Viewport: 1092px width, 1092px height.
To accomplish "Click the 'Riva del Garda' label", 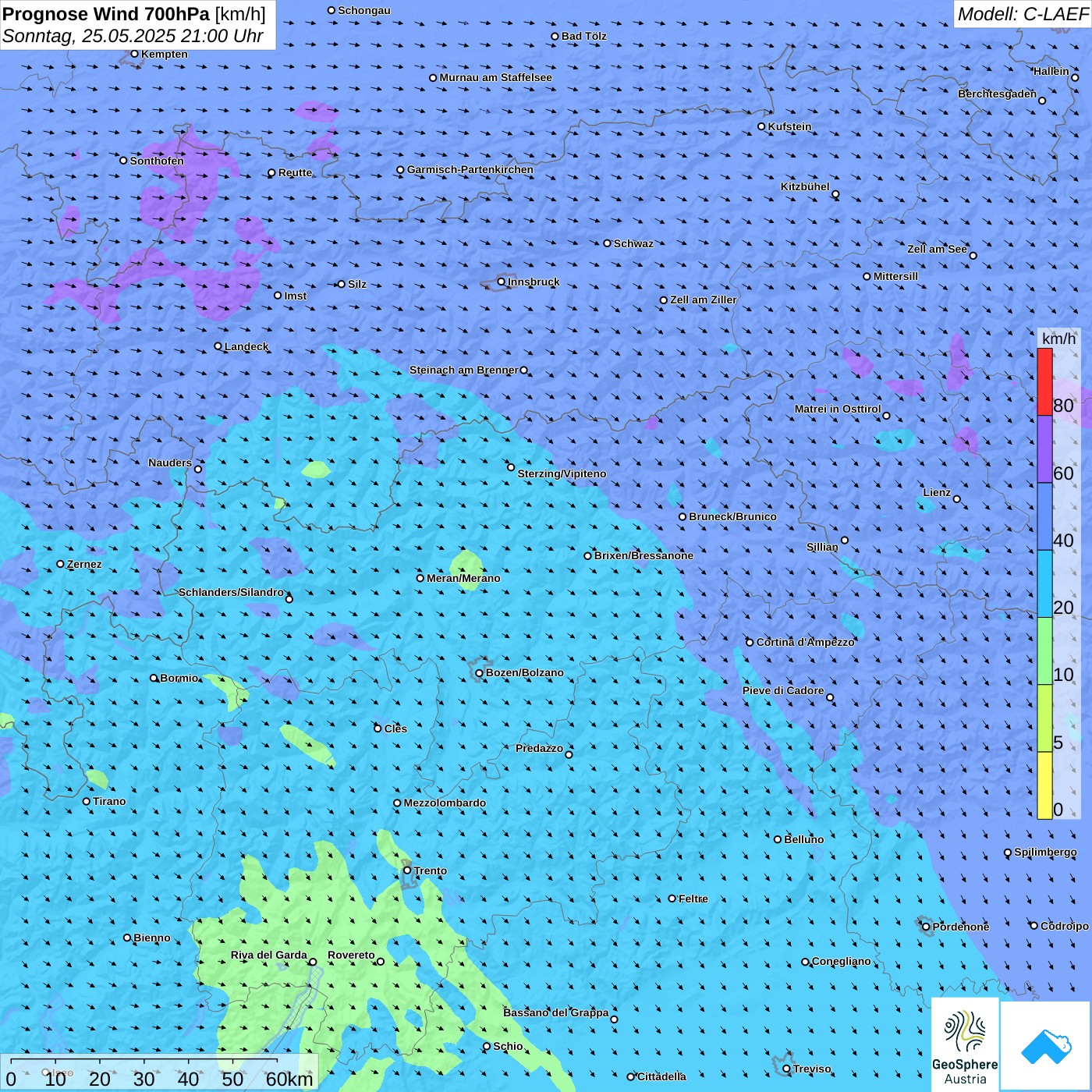I will pos(269,955).
